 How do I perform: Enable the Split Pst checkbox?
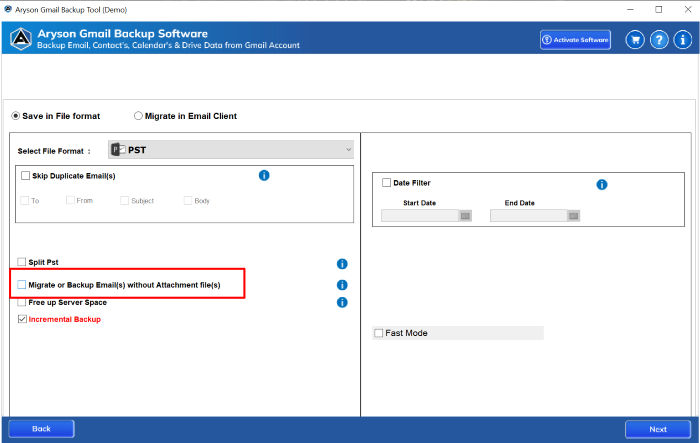tap(21, 262)
